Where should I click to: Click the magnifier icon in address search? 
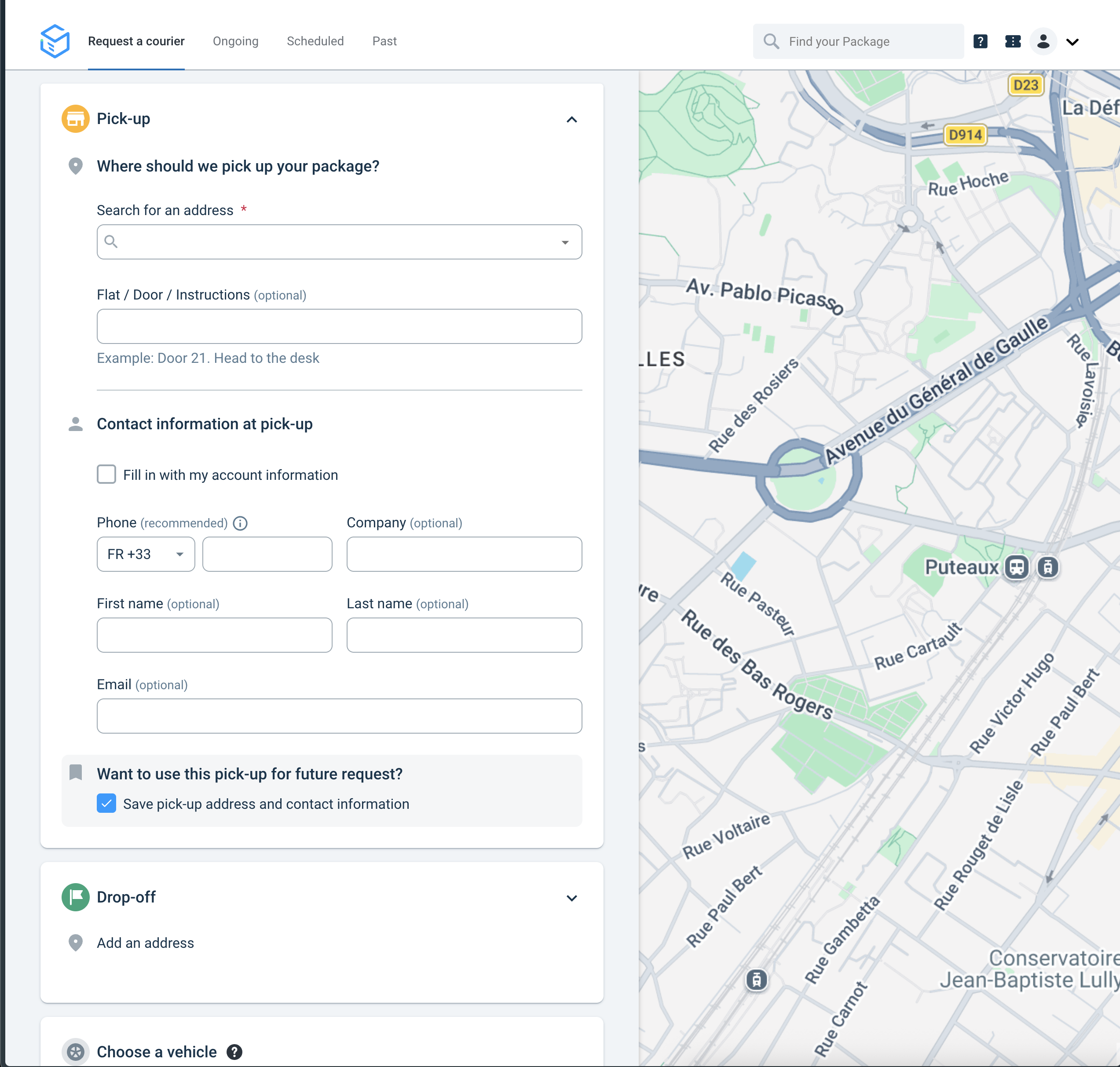click(x=111, y=242)
